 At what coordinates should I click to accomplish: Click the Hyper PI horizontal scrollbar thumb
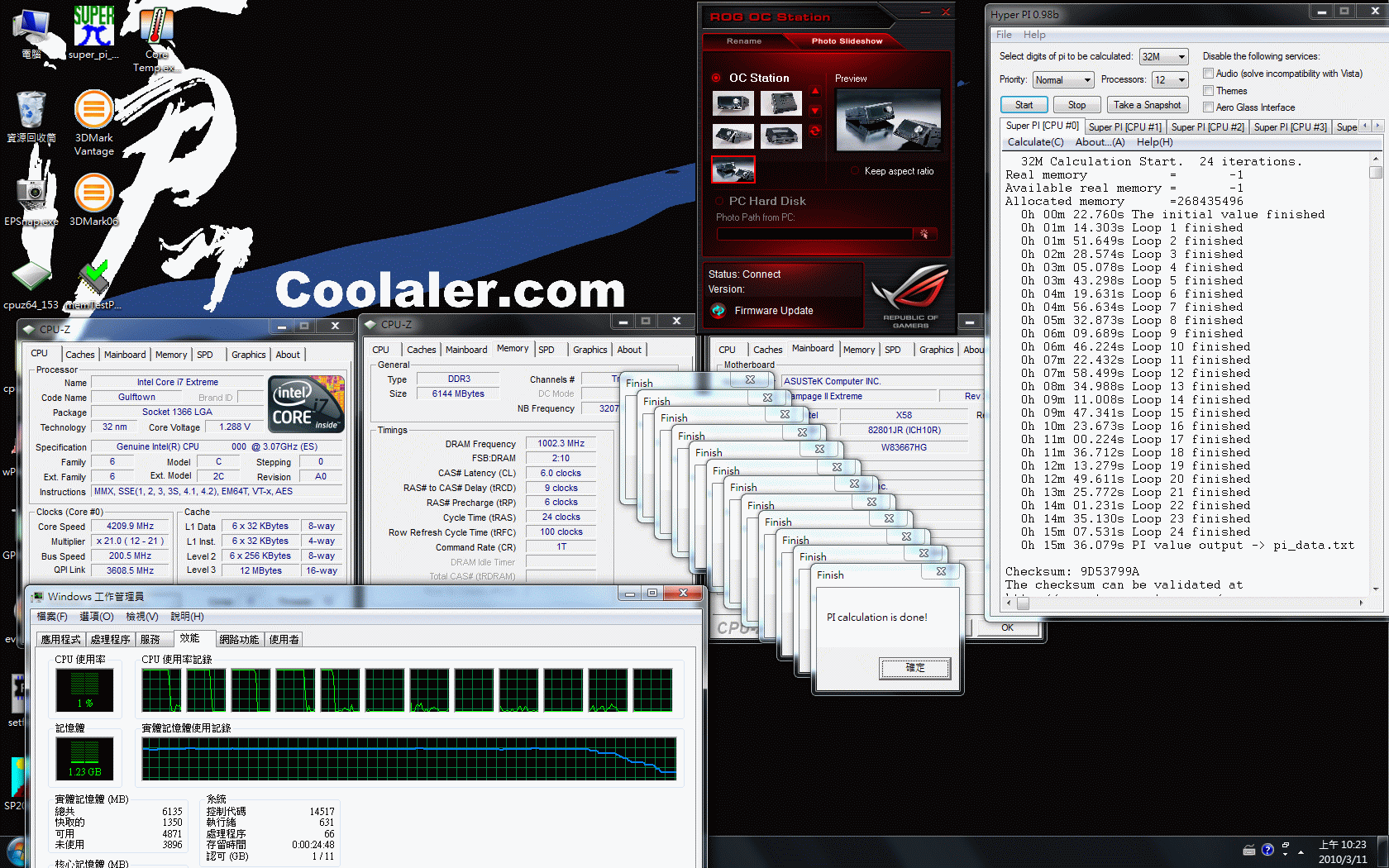tap(1023, 603)
